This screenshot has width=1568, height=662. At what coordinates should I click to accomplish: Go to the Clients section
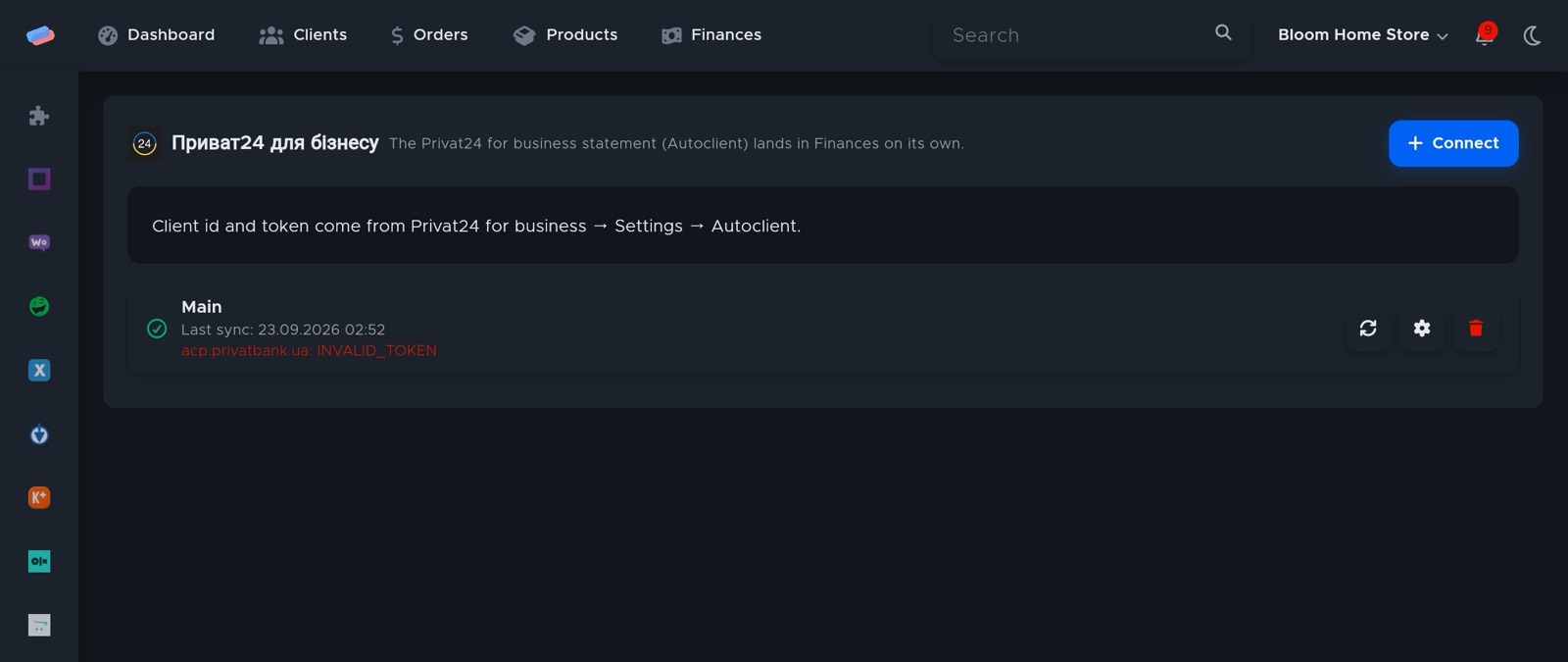pos(303,35)
